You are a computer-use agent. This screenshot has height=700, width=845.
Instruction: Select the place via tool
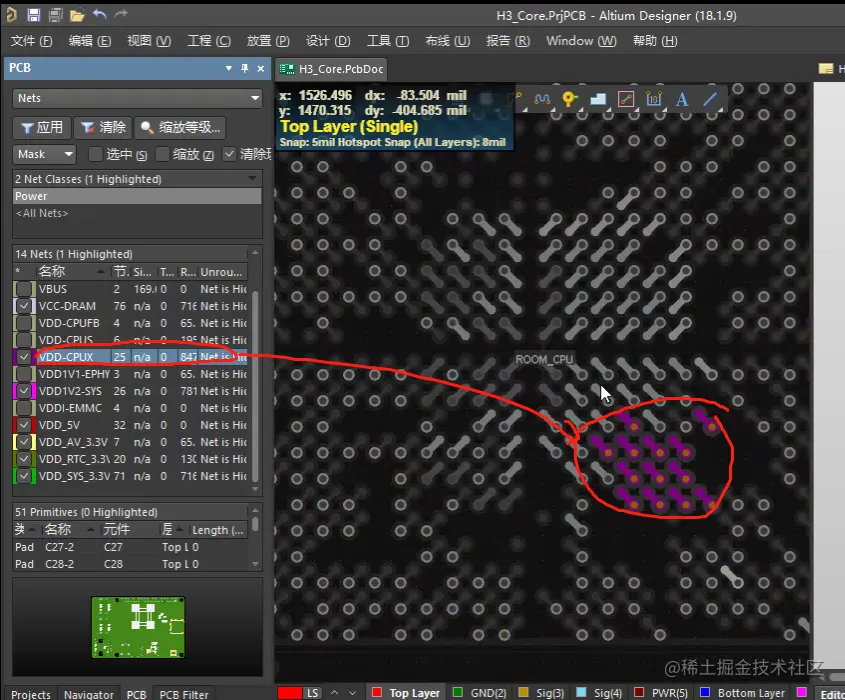pyautogui.click(x=570, y=99)
